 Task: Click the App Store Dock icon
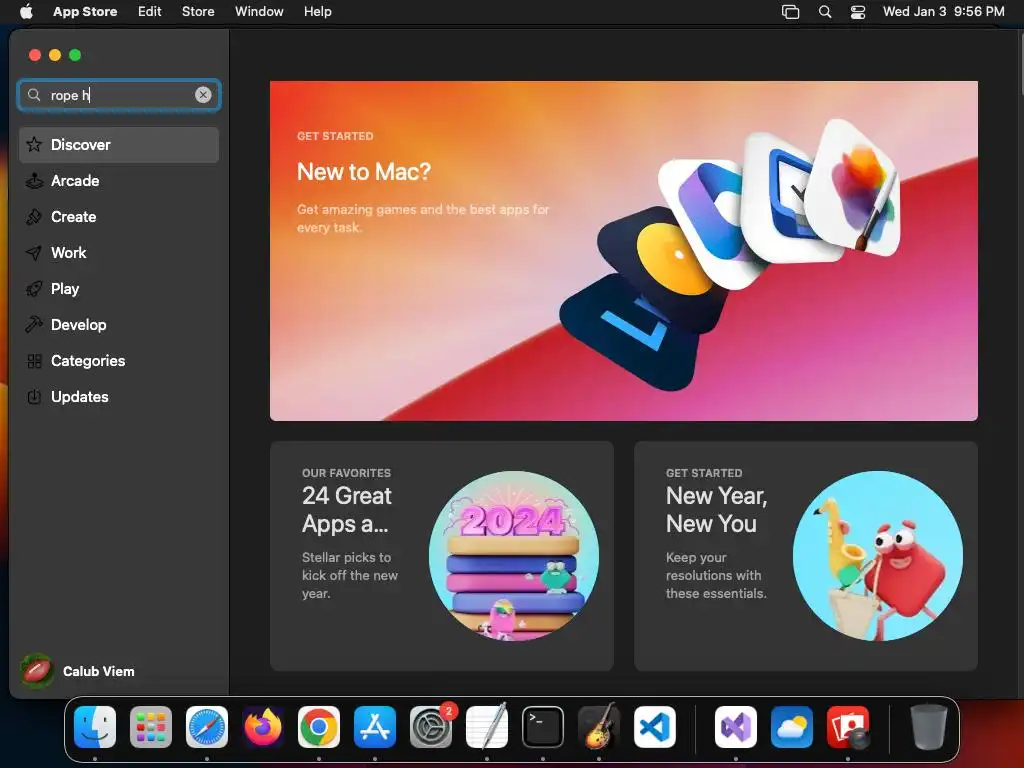(375, 727)
